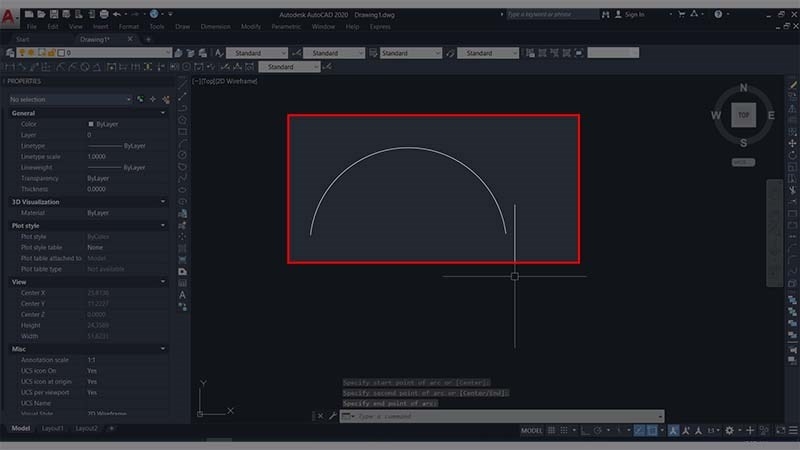Select the Multiline Text tool in Draw toolbar
The image size is (800, 450).
pos(183,295)
